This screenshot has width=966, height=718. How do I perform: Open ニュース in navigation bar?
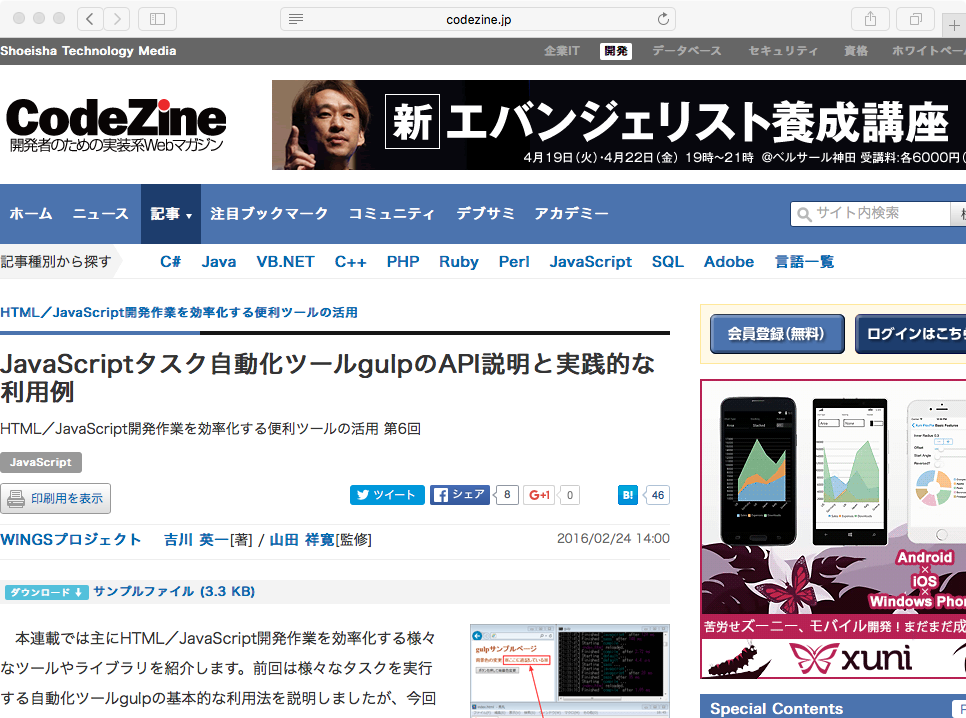pos(100,214)
